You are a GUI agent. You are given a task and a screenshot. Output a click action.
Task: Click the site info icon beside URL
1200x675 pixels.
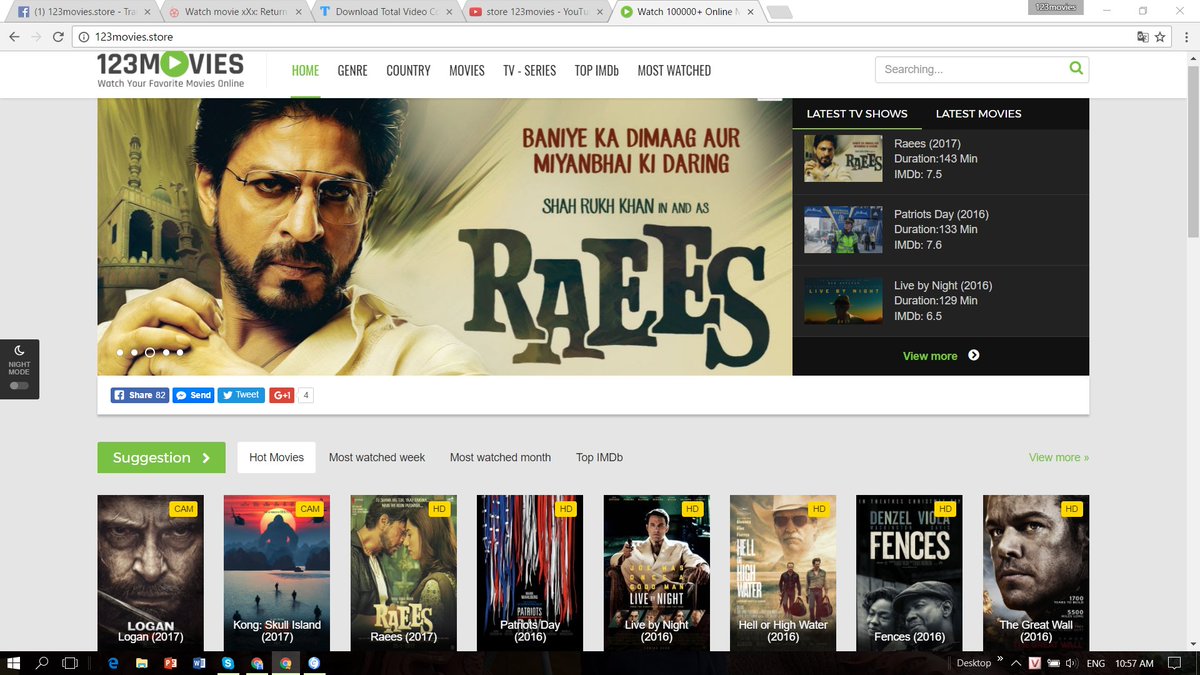coord(85,37)
